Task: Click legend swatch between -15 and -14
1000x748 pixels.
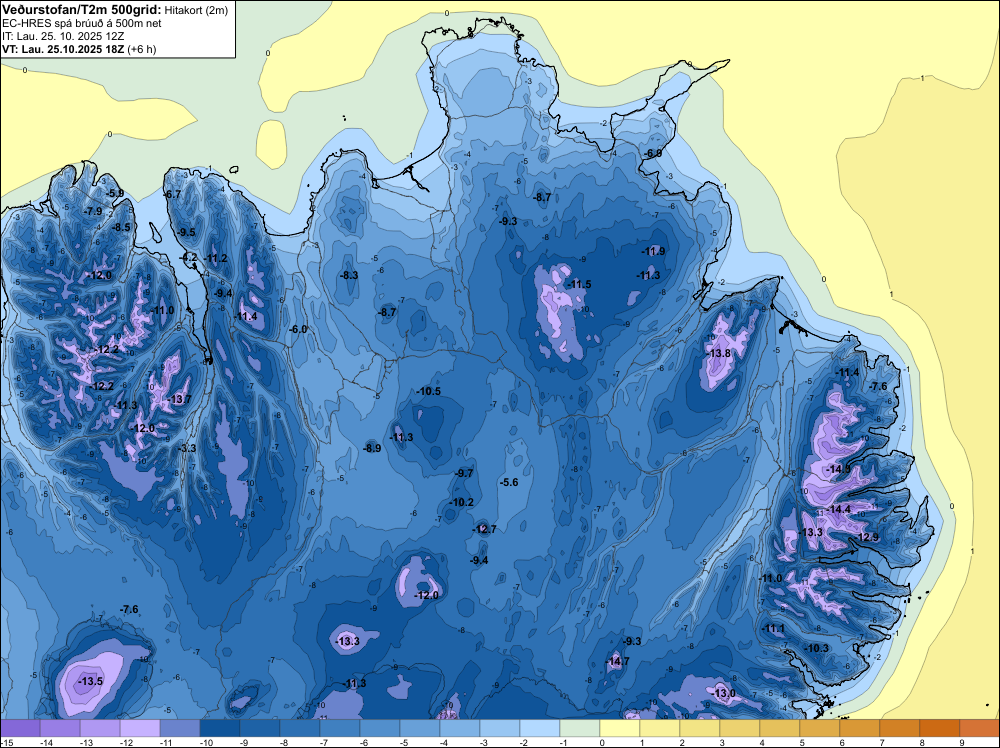Action: pyautogui.click(x=20, y=728)
